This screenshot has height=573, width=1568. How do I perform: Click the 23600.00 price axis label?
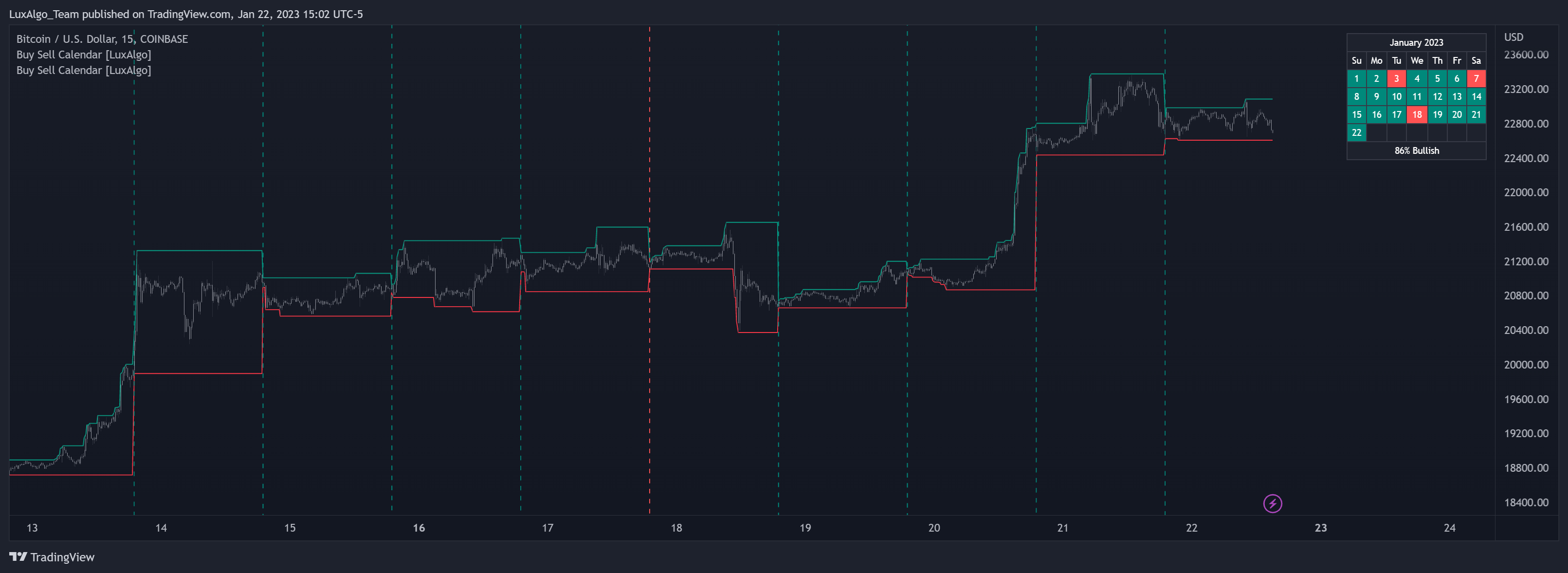tap(1526, 55)
